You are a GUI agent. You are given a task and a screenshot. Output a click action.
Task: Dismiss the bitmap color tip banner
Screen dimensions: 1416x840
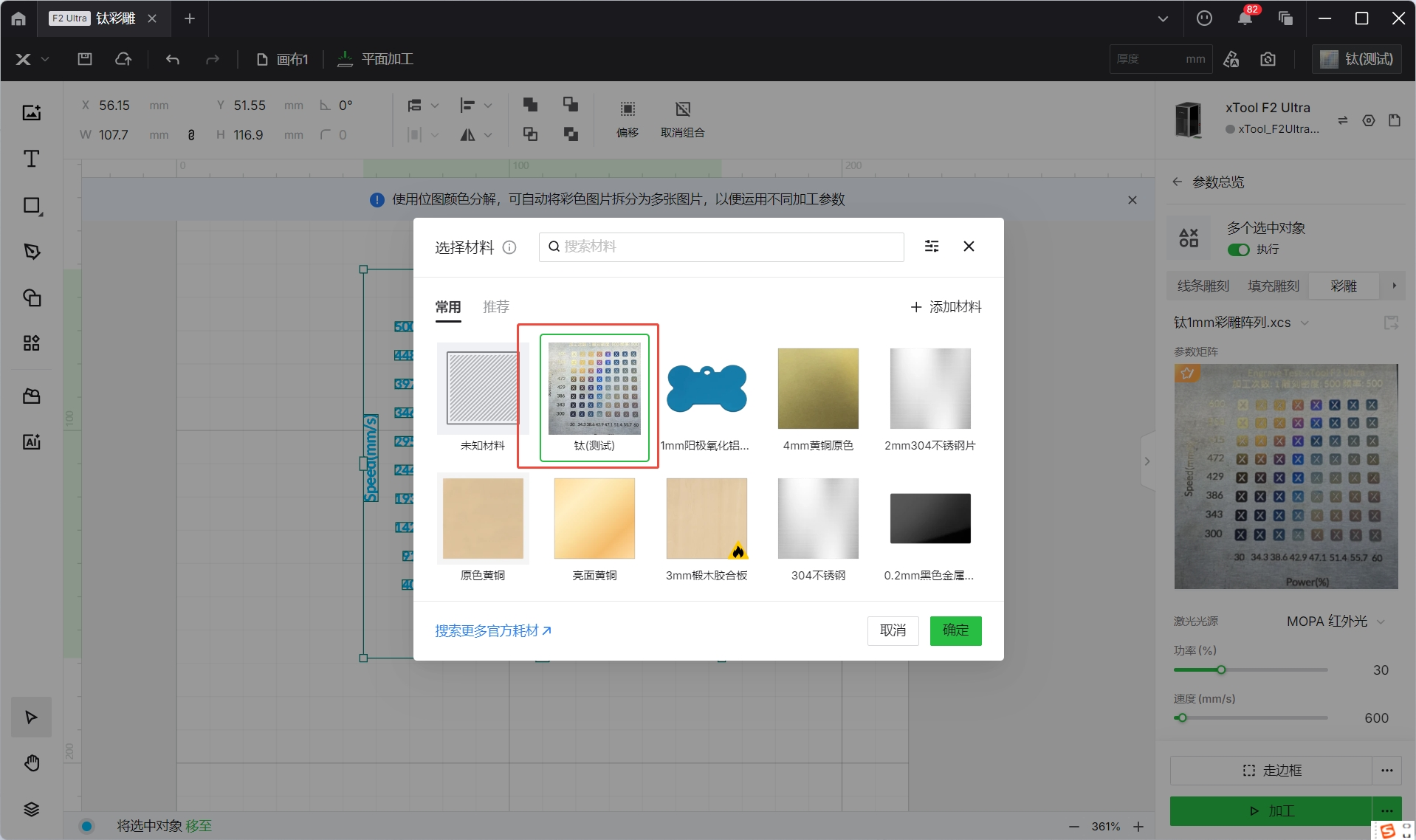click(x=1133, y=200)
